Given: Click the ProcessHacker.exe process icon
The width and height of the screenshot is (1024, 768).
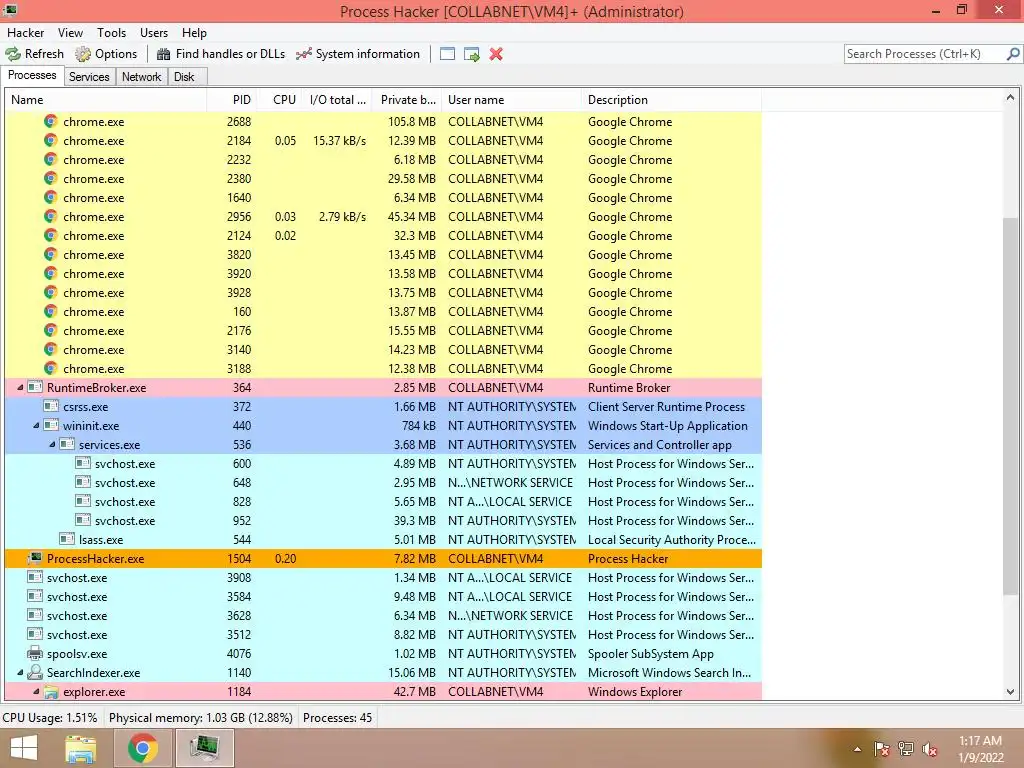Looking at the screenshot, I should 35,558.
